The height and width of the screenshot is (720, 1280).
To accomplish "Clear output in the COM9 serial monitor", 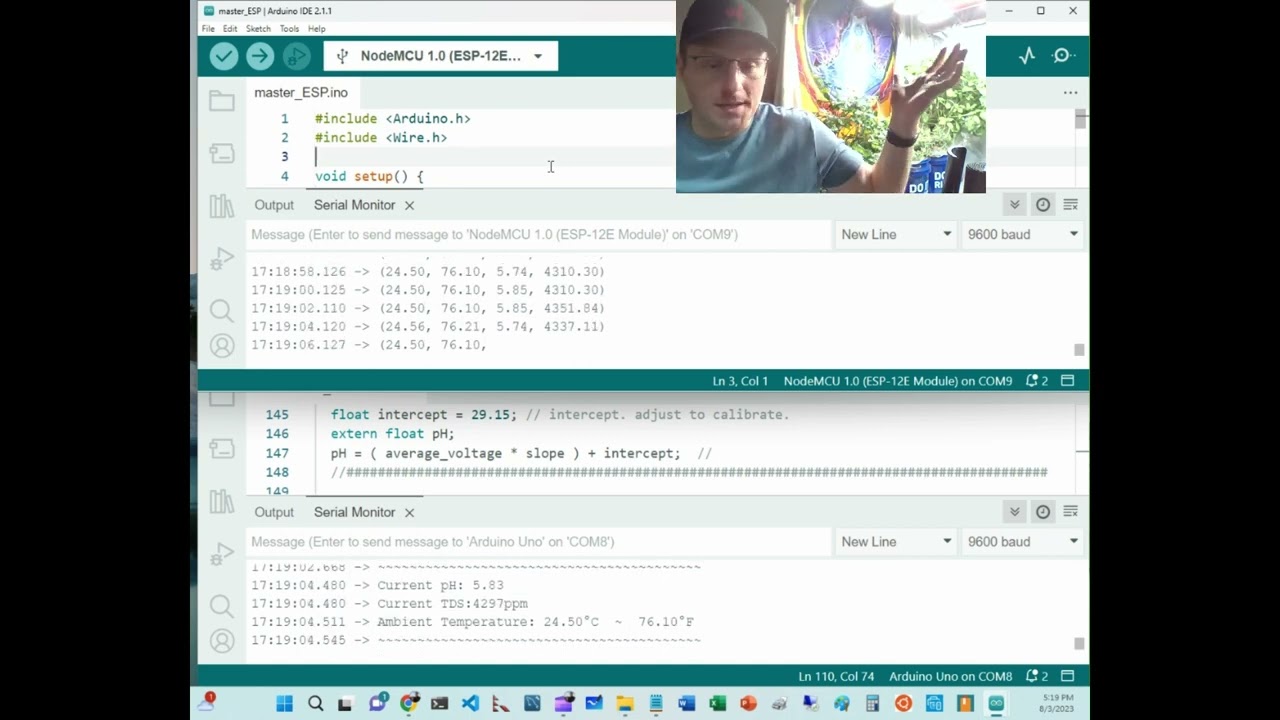I will point(1070,204).
